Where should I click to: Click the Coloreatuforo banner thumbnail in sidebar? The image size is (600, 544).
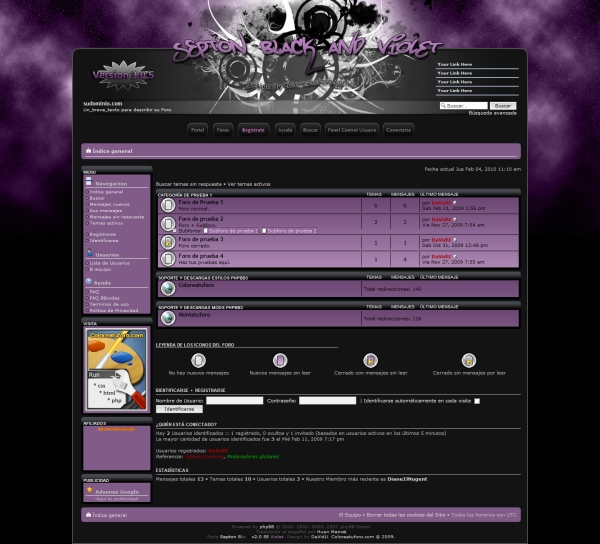pos(117,368)
